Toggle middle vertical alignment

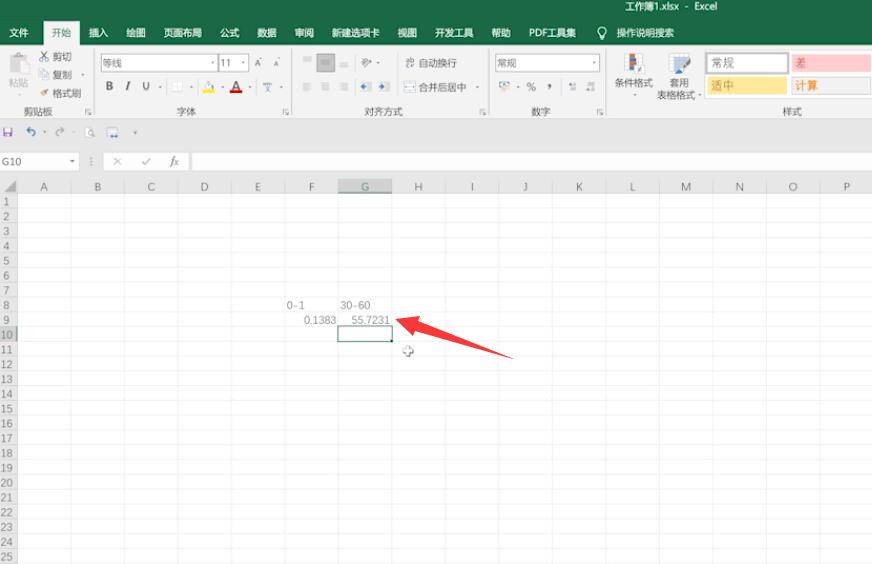point(325,62)
